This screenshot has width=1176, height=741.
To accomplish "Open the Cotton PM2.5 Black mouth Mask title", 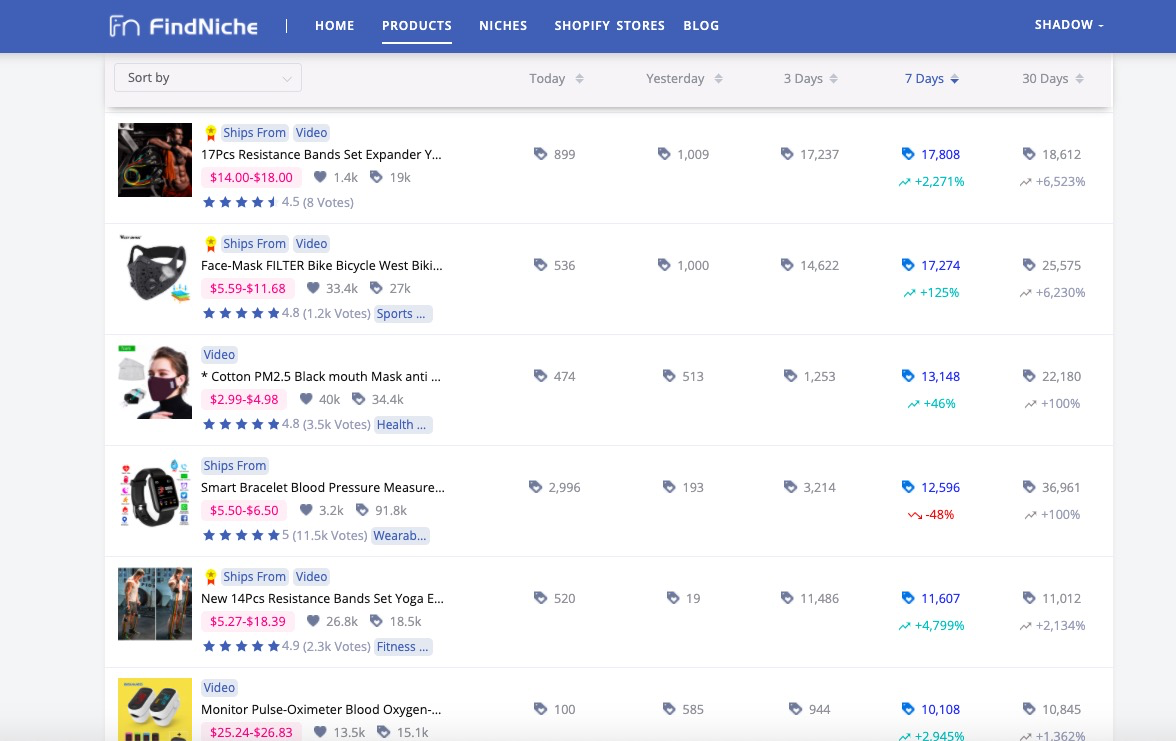I will pyautogui.click(x=321, y=376).
